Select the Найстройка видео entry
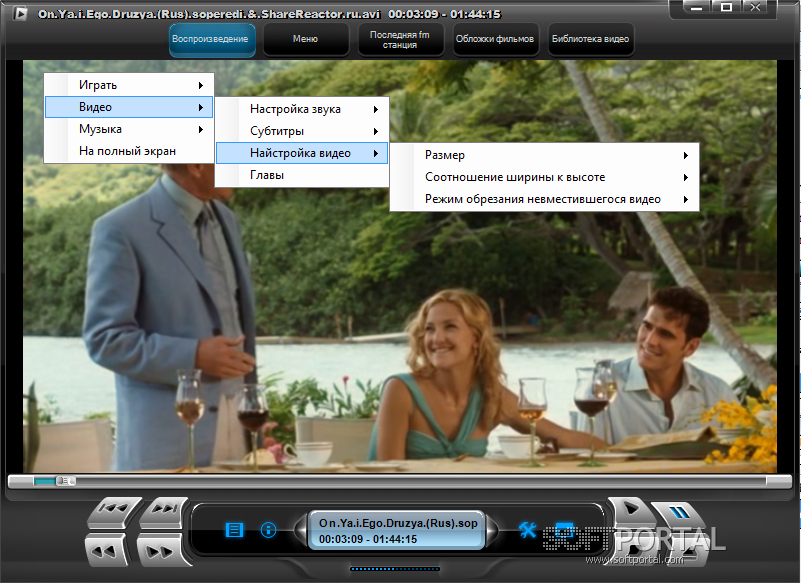Screen dimensions: 801x583 pos(302,153)
